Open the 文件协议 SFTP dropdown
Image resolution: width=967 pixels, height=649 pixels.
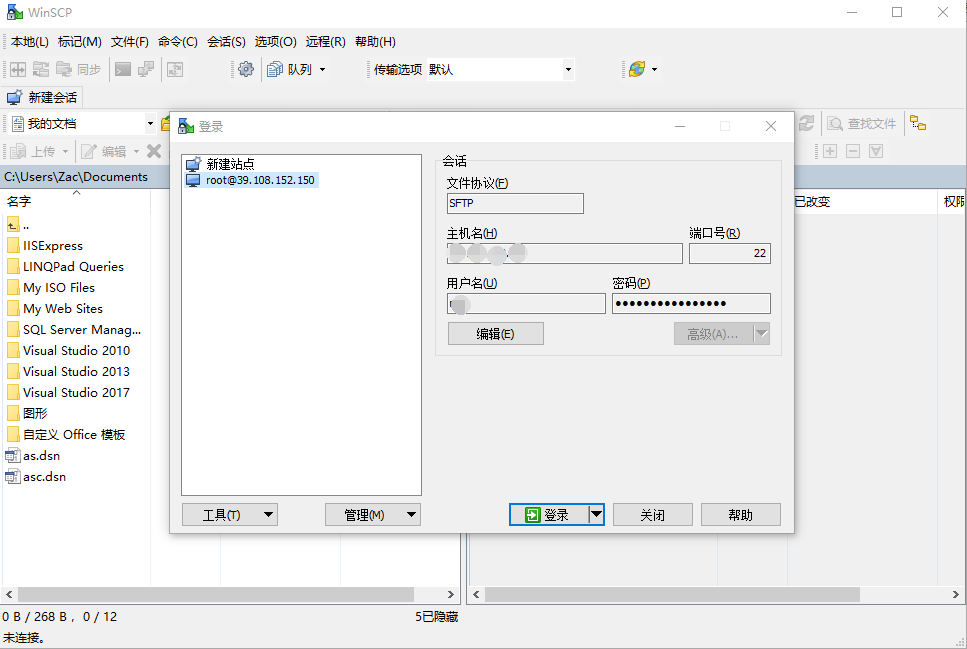(515, 203)
